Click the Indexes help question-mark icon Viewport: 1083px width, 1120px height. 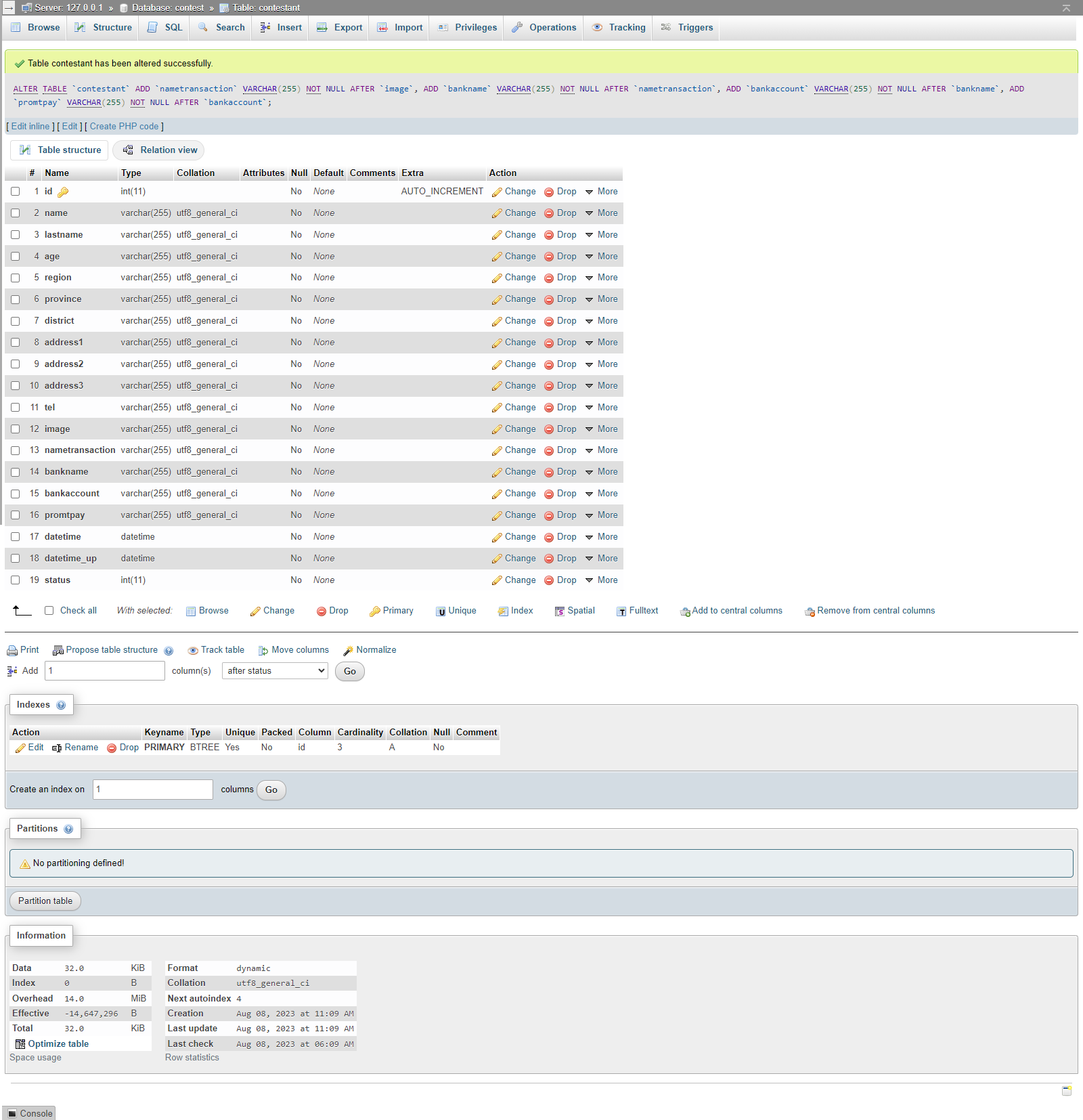(x=62, y=705)
